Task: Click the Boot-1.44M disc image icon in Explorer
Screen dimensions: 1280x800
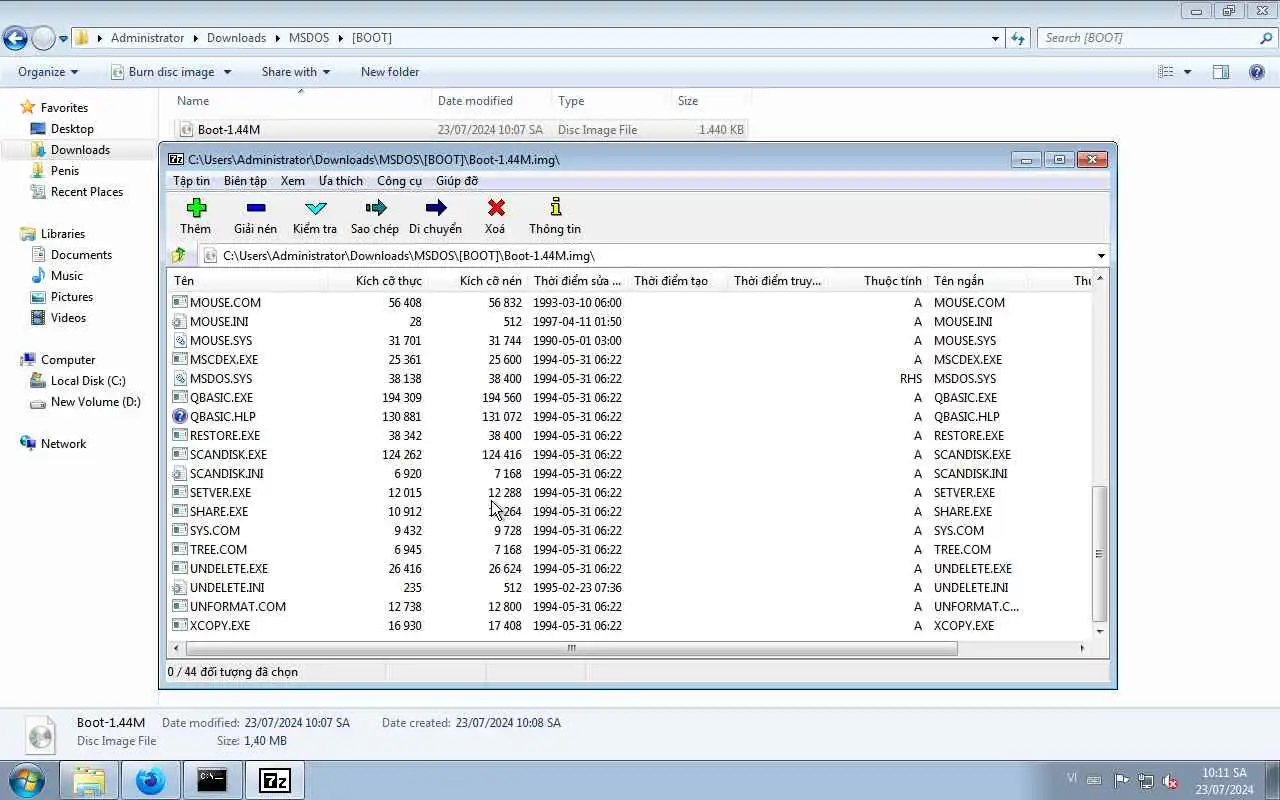Action: click(x=185, y=129)
